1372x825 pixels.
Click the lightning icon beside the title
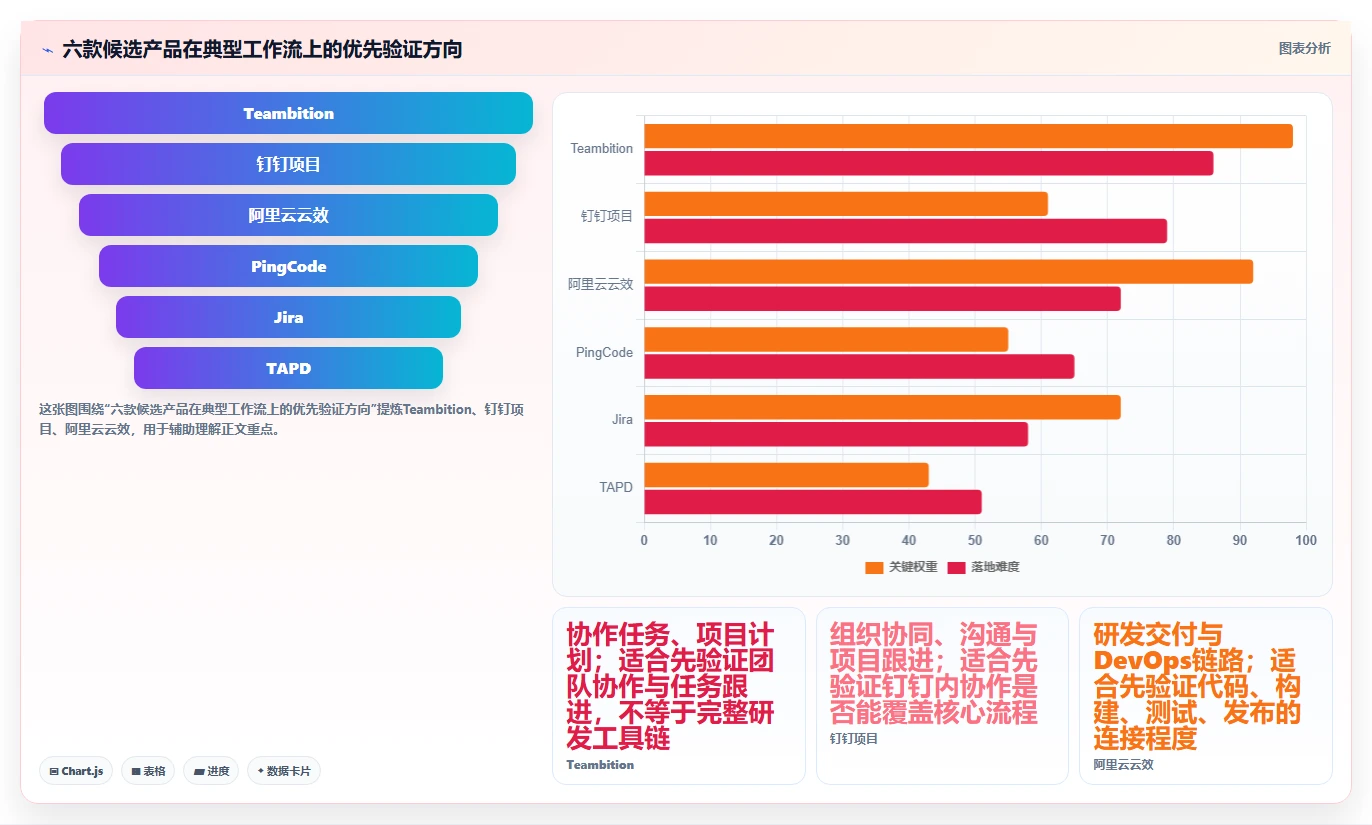(47, 50)
